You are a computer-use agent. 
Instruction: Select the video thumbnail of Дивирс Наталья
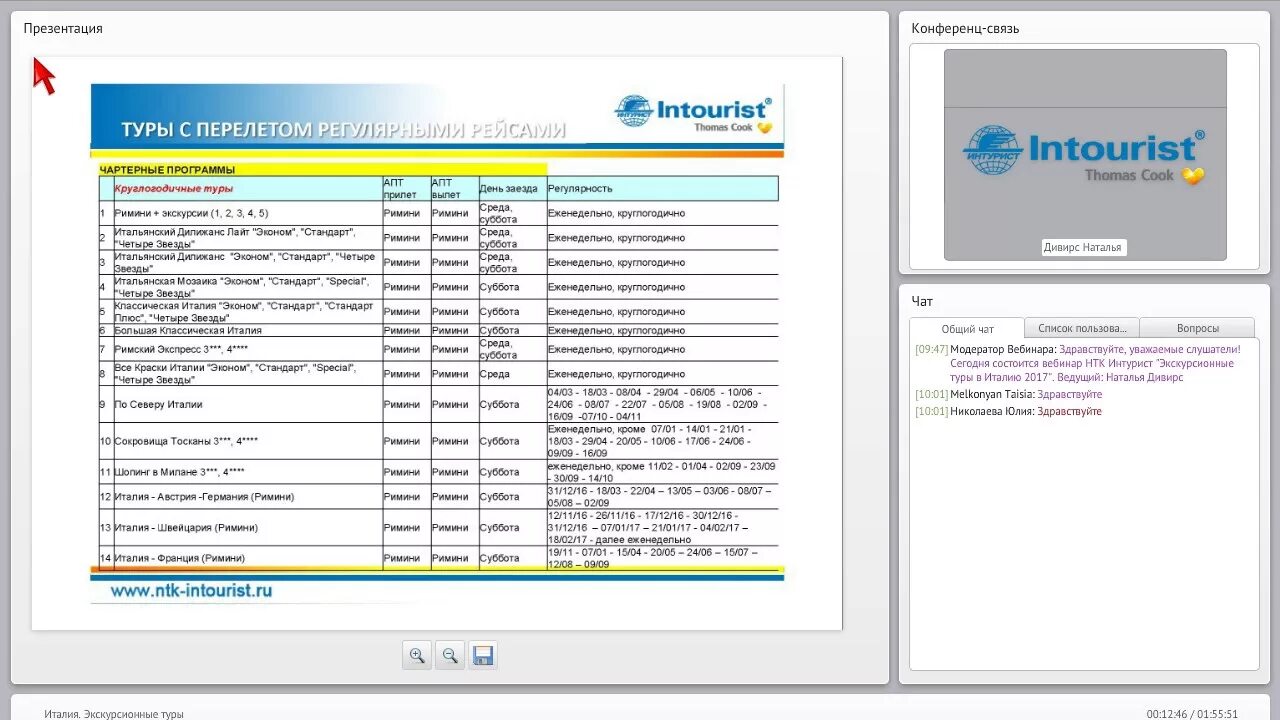(x=1085, y=155)
